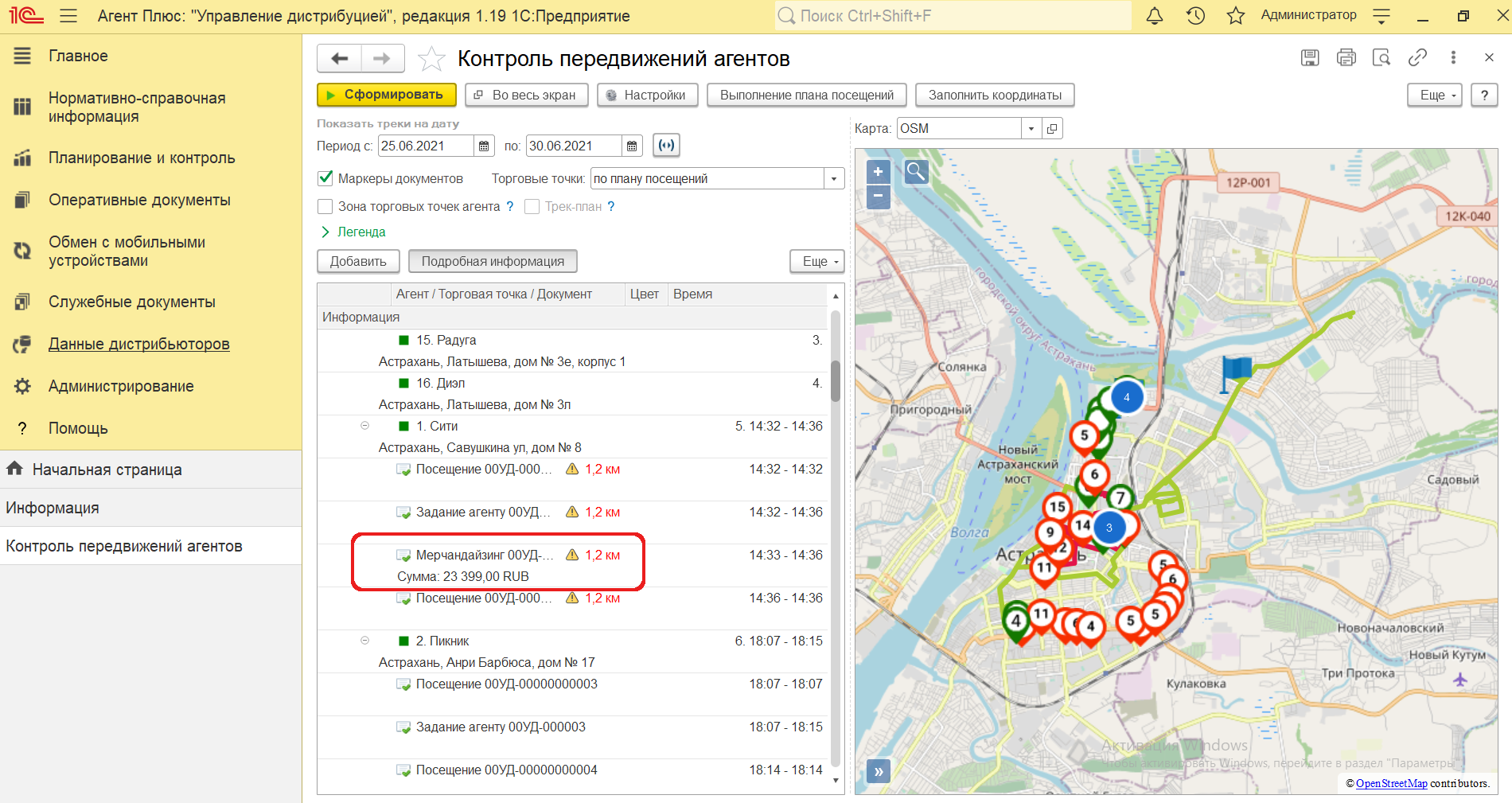The image size is (1512, 803).
Task: Click Заполнить координаты button
Action: [x=995, y=95]
